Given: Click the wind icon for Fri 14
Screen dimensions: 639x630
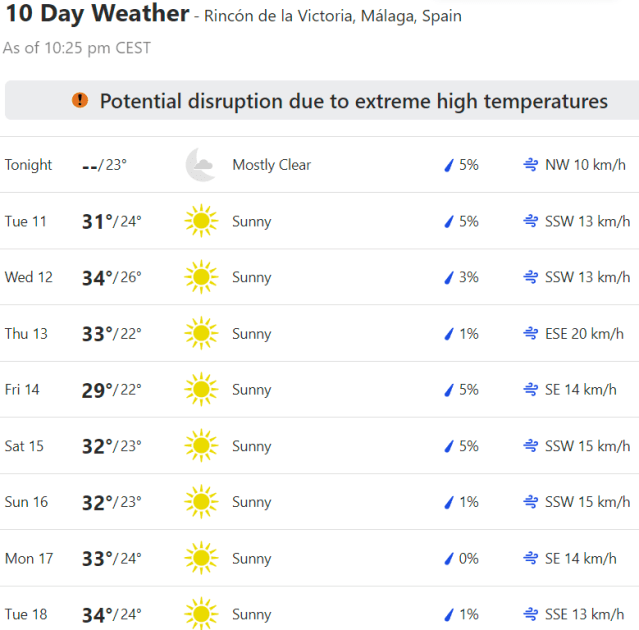Looking at the screenshot, I should pyautogui.click(x=531, y=390).
